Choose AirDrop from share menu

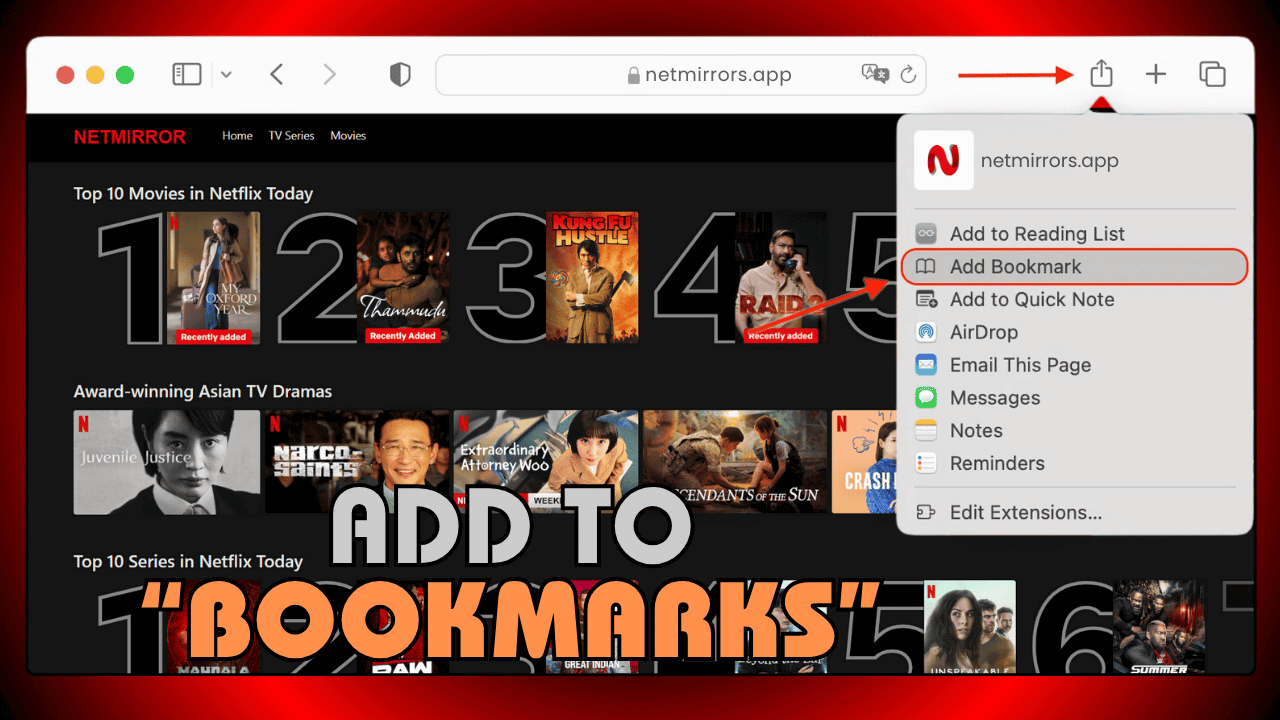coord(1075,333)
